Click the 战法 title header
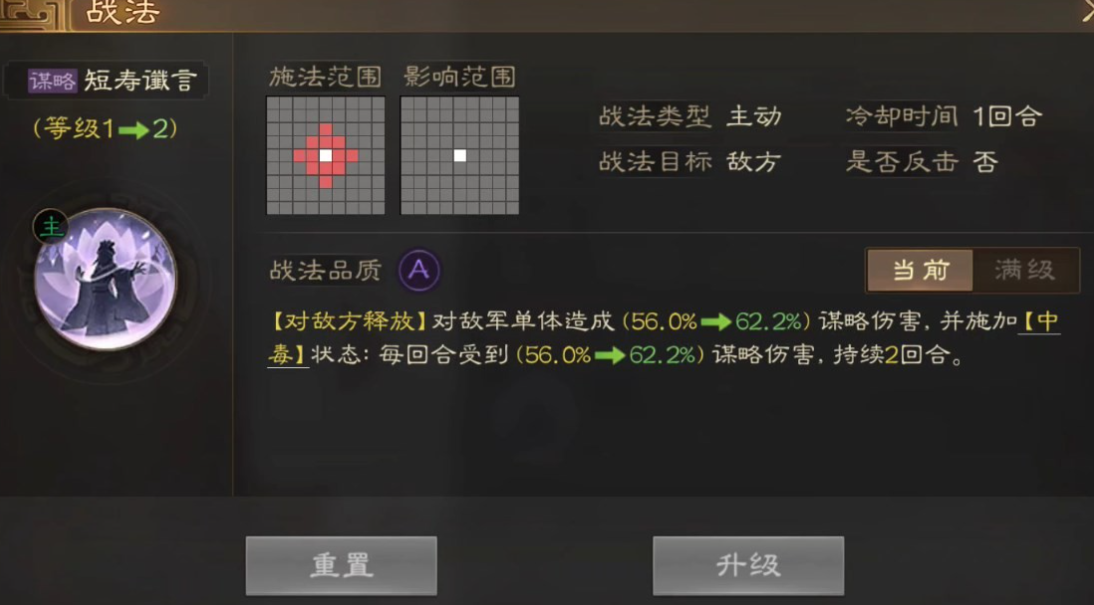This screenshot has width=1094, height=605. click(x=123, y=12)
